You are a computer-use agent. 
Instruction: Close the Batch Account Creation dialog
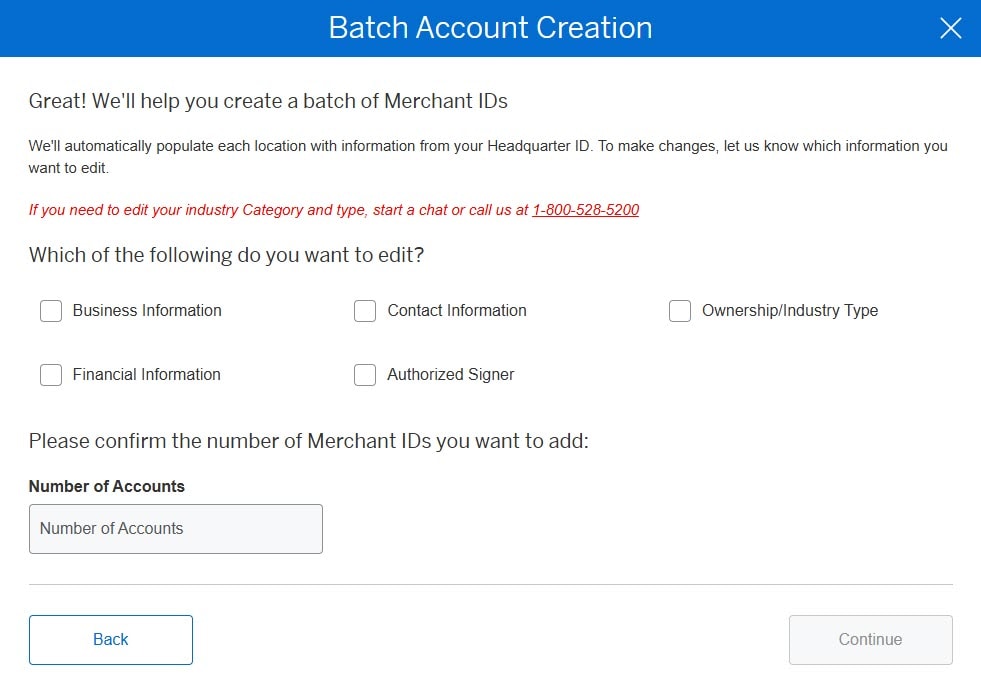pos(950,28)
